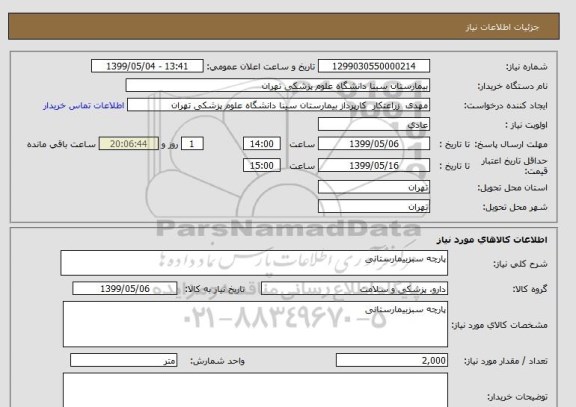Click the شماره نیاز field 1299030550000214
Image resolution: width=576 pixels, height=407 pixels.
374,66
